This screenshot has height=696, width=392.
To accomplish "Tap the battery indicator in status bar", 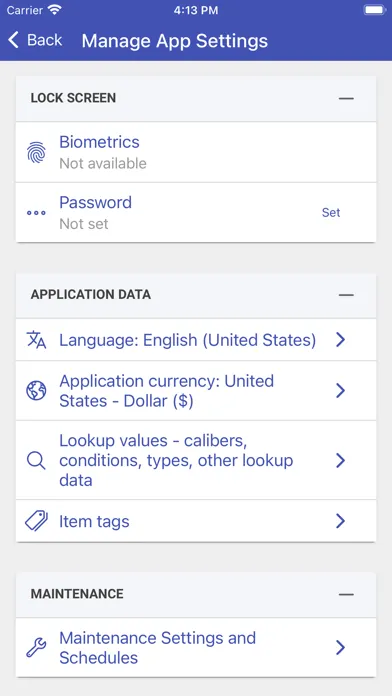I will pos(374,10).
